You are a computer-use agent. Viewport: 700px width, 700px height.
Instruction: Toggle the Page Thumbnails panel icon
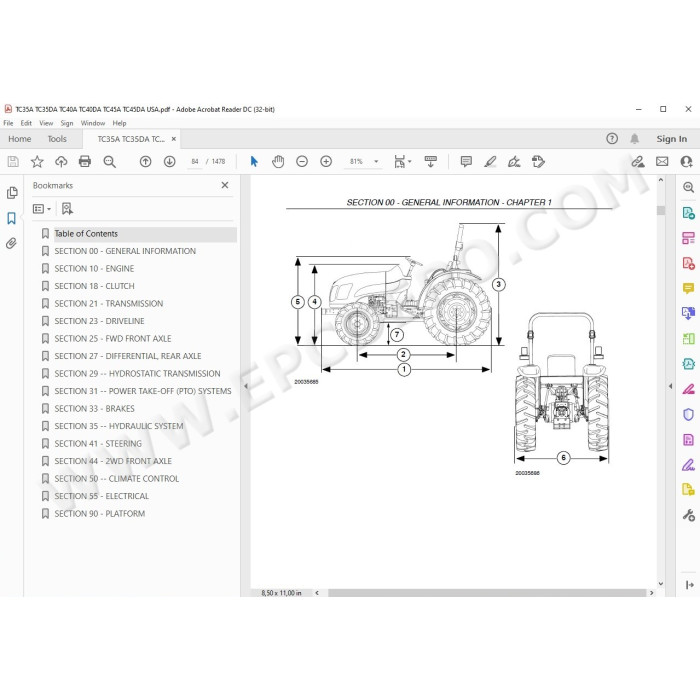12,192
